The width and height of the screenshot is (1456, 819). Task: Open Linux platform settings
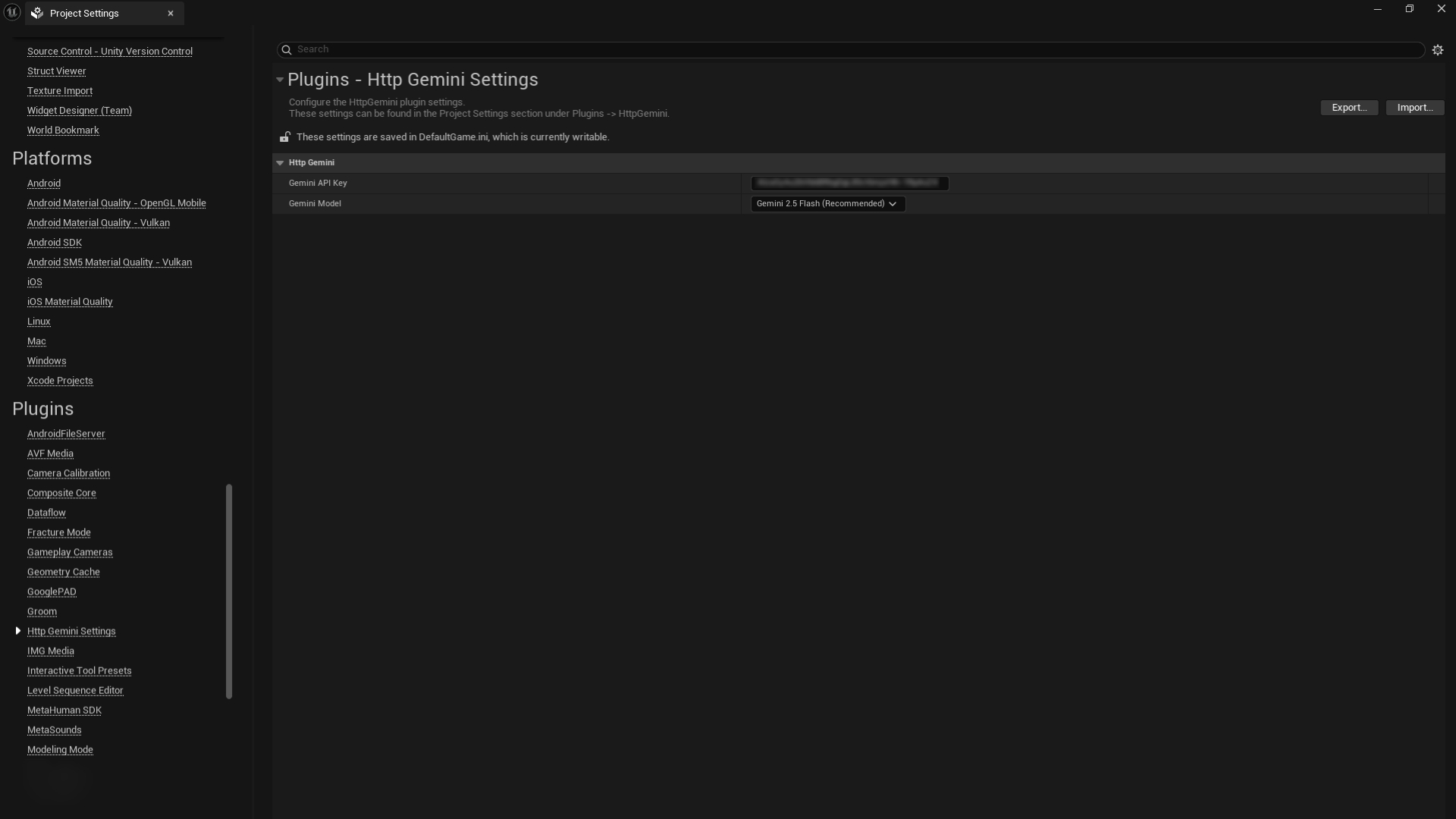[39, 322]
